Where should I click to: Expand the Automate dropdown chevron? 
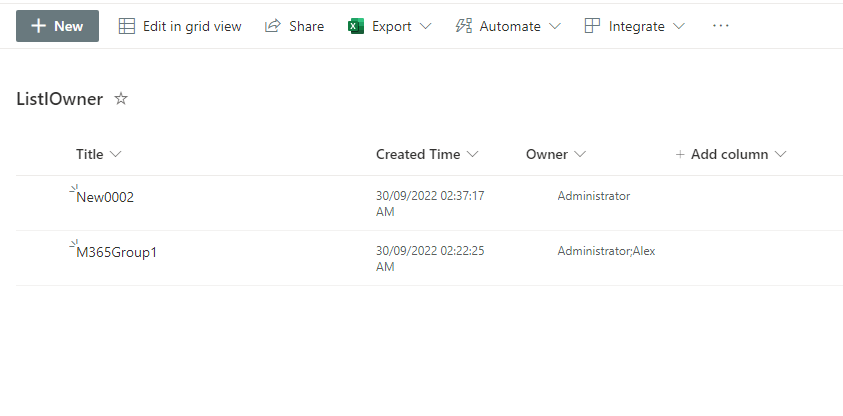[x=555, y=26]
